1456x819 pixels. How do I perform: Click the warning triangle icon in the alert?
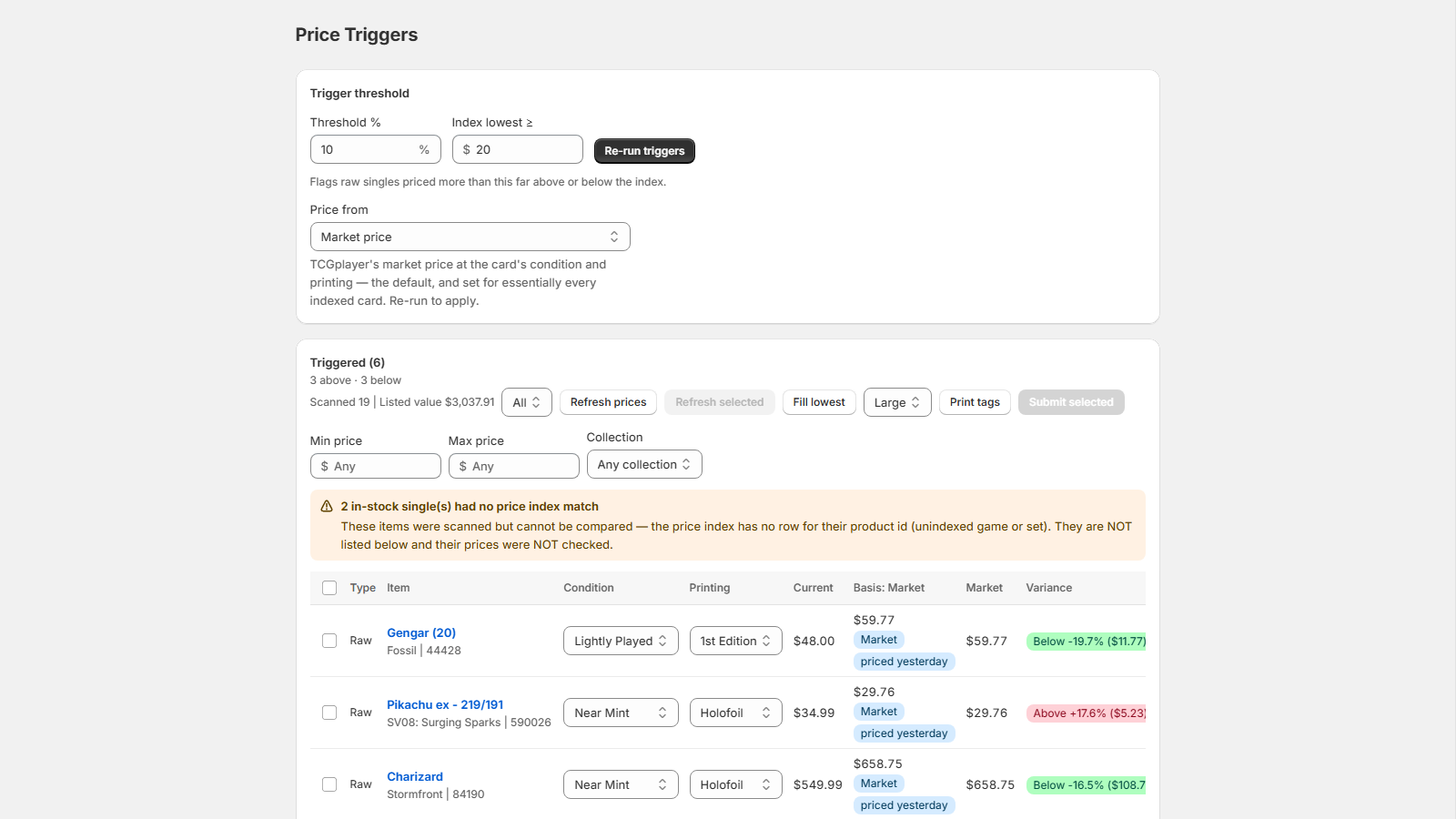point(327,506)
